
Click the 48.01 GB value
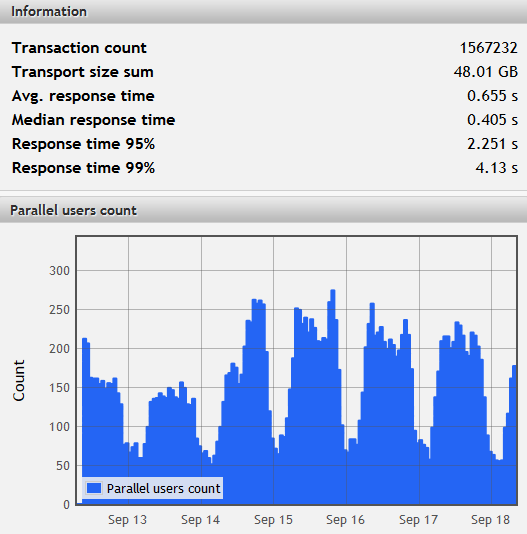point(486,72)
